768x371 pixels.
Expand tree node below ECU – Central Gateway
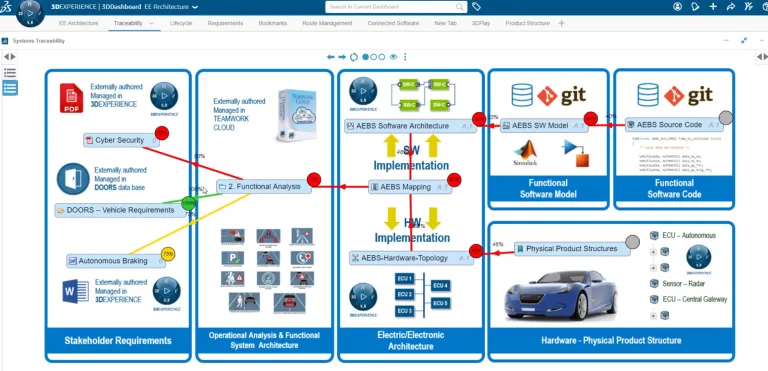pos(653,316)
